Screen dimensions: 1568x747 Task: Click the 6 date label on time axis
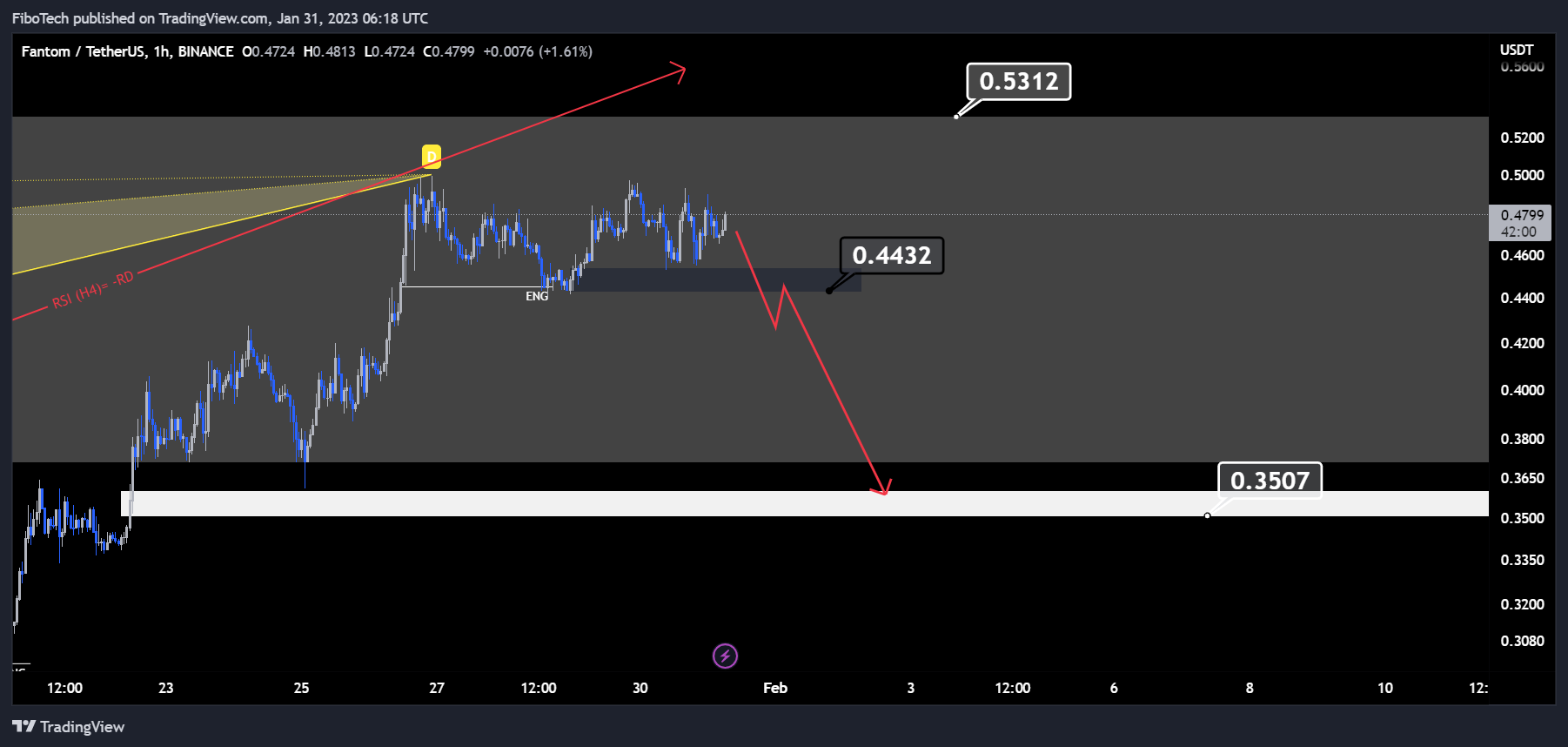point(1114,688)
